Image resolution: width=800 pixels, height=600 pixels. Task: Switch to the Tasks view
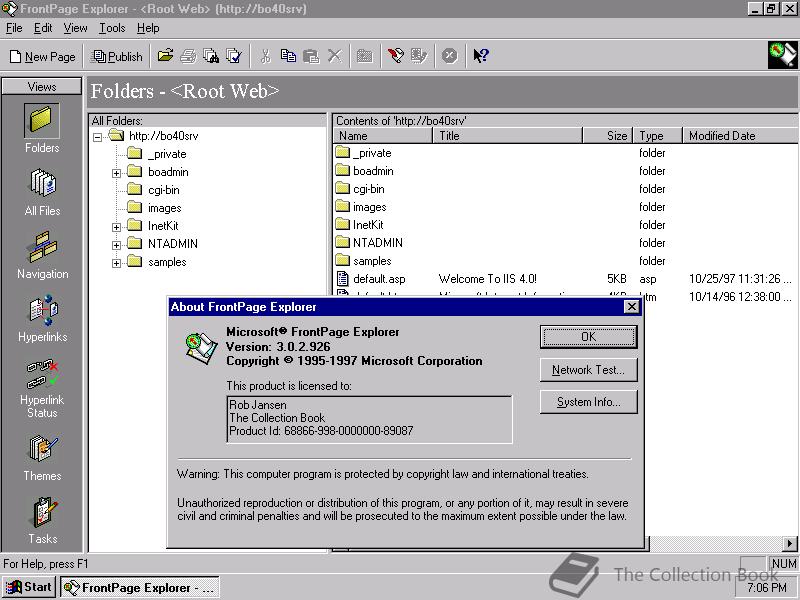(x=43, y=520)
